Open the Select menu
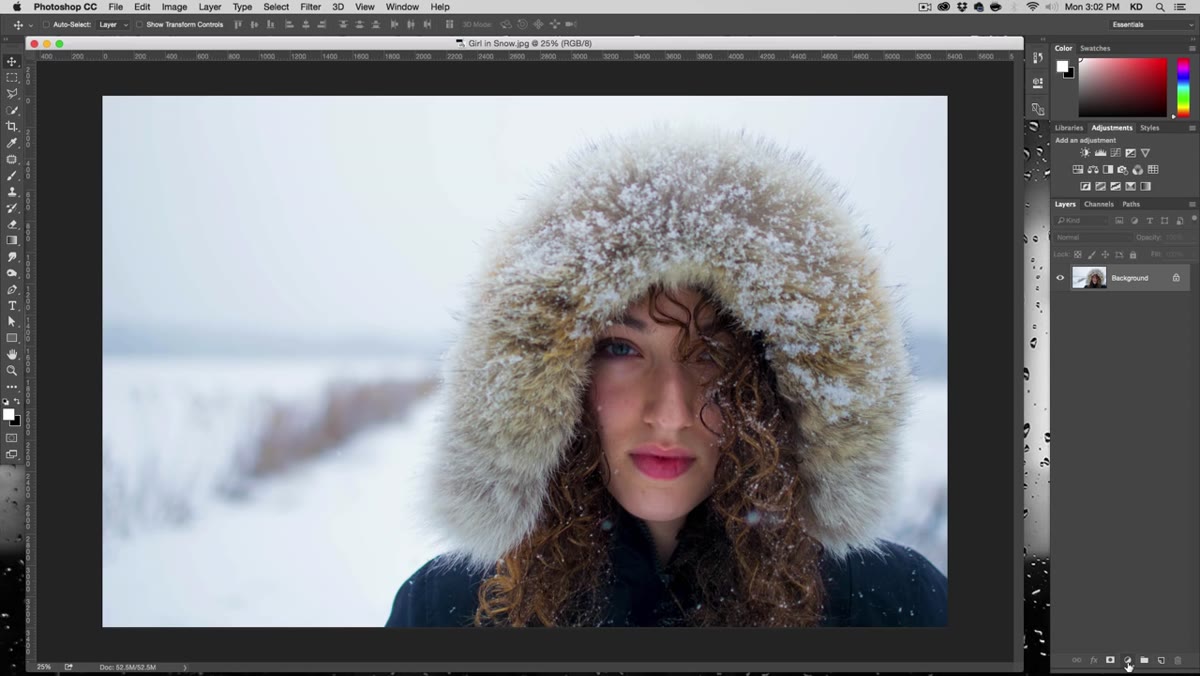The height and width of the screenshot is (676, 1200). pyautogui.click(x=276, y=7)
